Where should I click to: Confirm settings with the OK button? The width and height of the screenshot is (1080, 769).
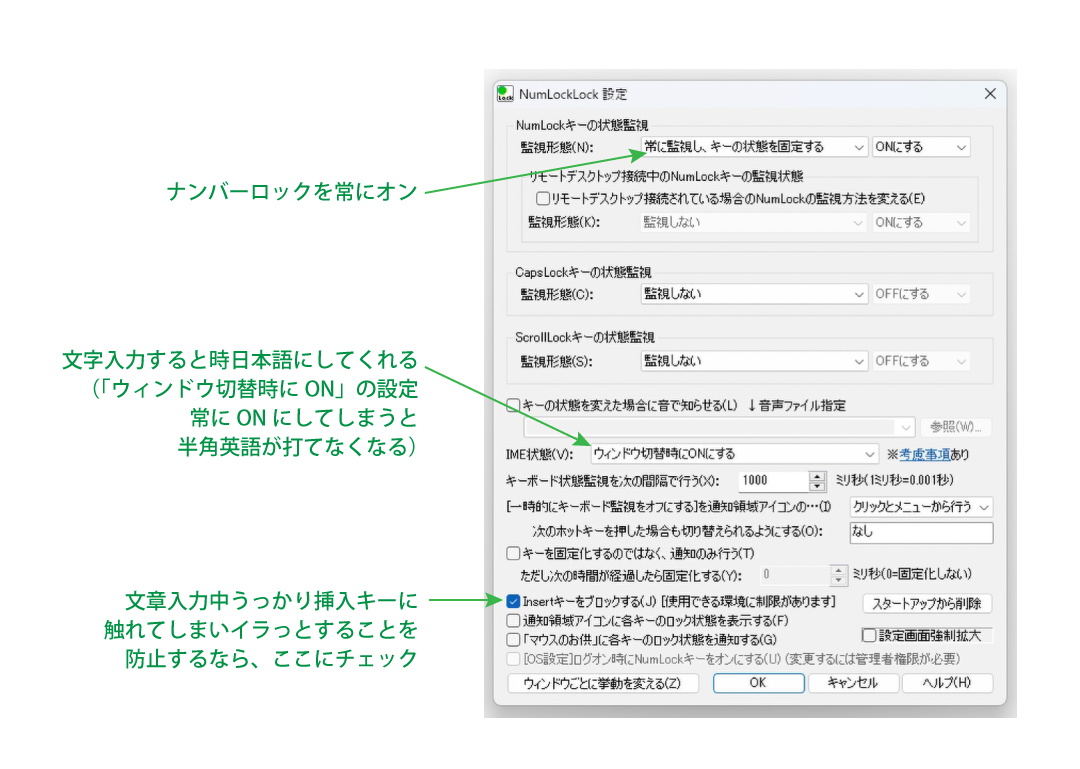coord(758,683)
